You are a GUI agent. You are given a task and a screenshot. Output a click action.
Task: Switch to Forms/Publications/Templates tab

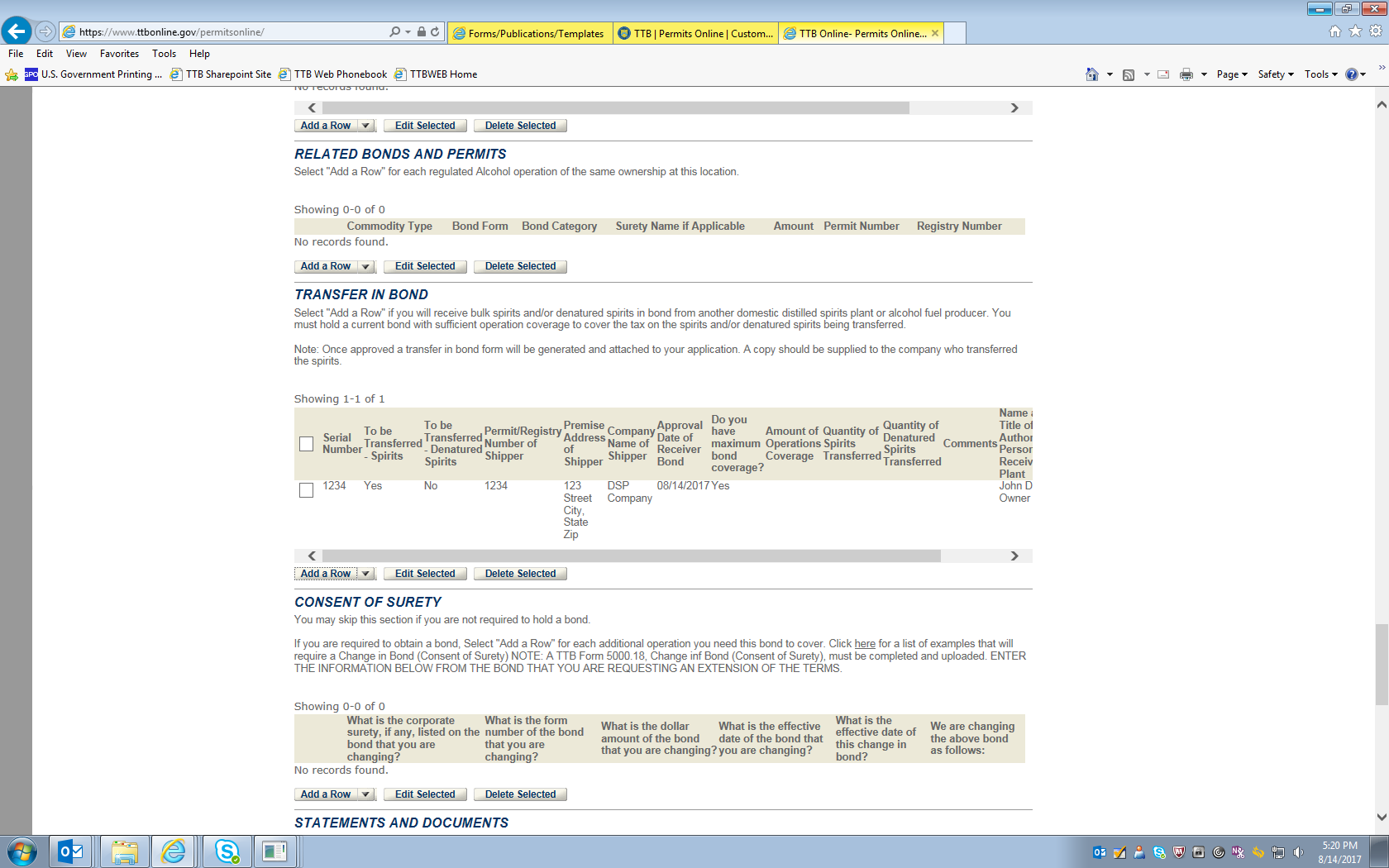530,33
